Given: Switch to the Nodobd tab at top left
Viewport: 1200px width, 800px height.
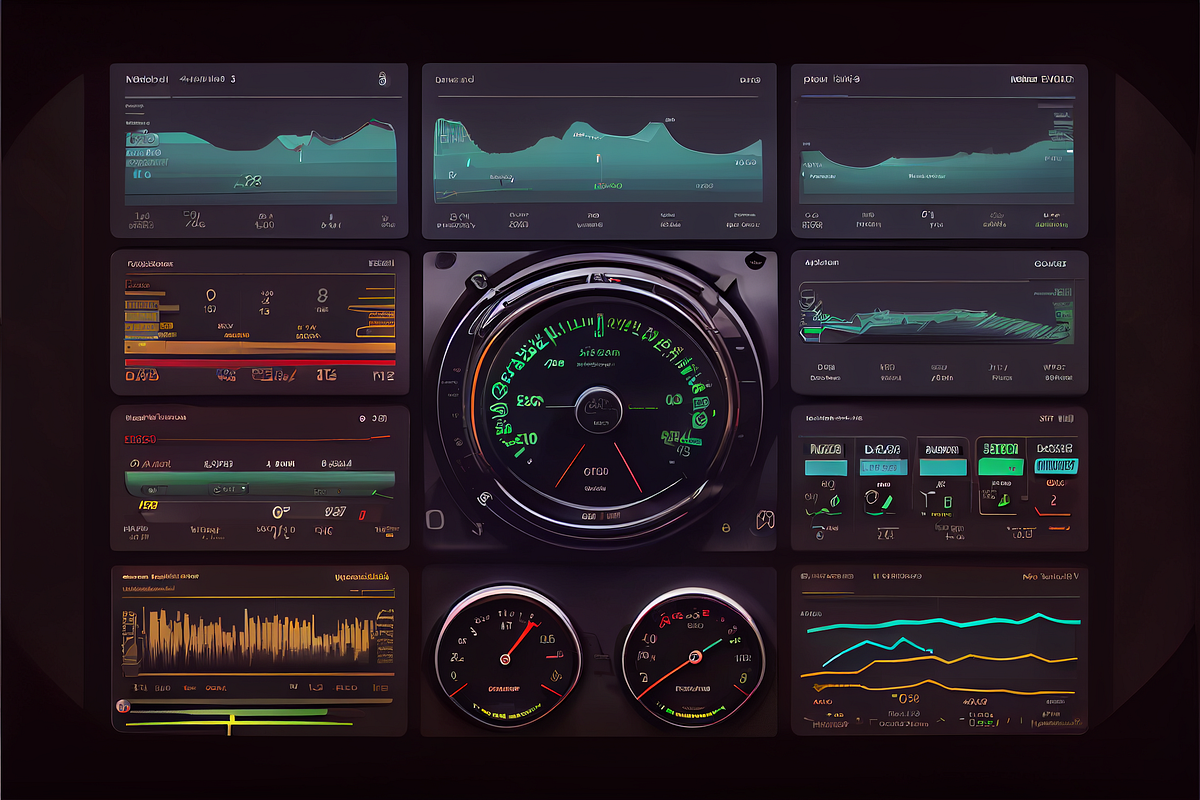Looking at the screenshot, I should (146, 78).
